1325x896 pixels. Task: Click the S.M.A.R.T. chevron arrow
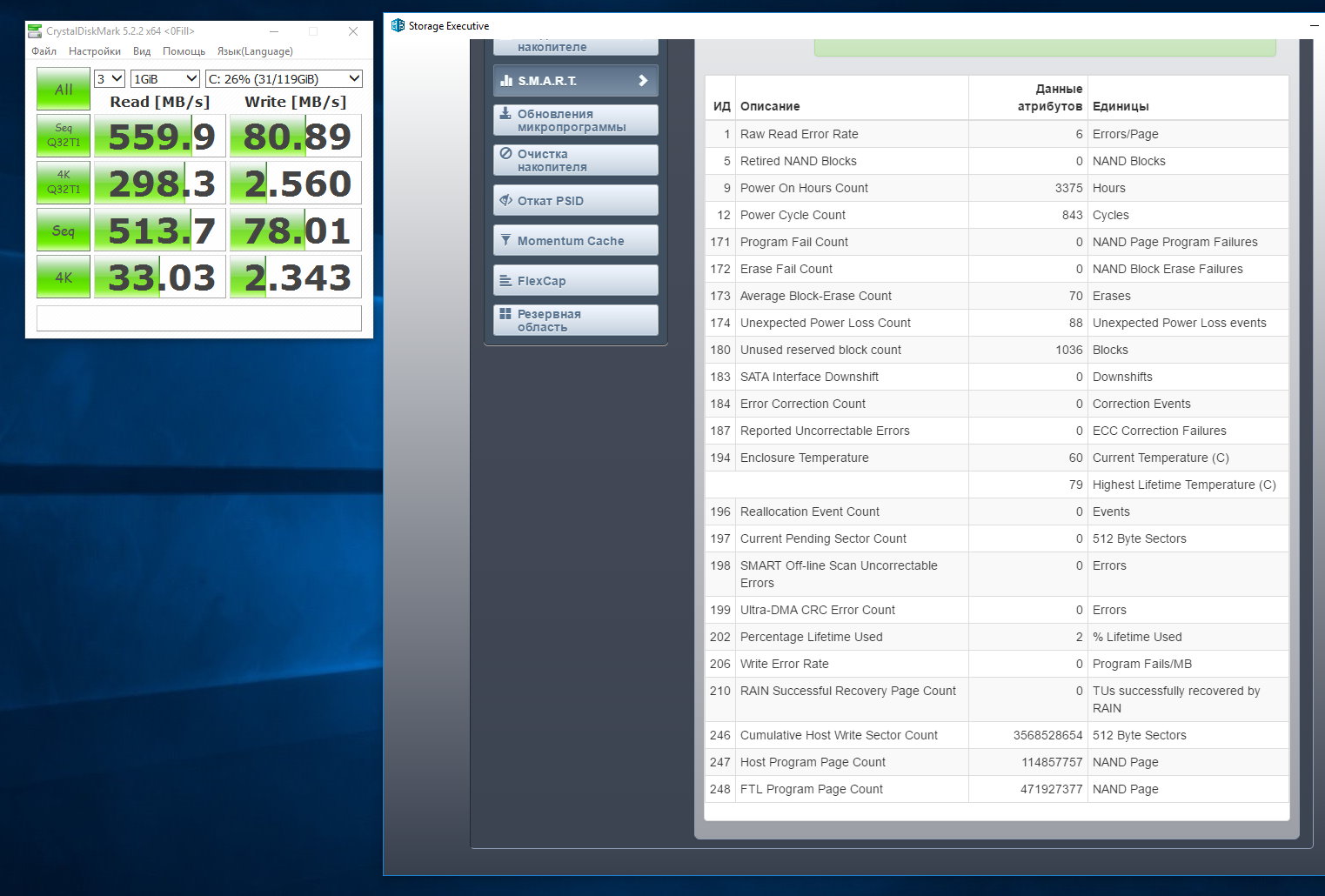[643, 80]
